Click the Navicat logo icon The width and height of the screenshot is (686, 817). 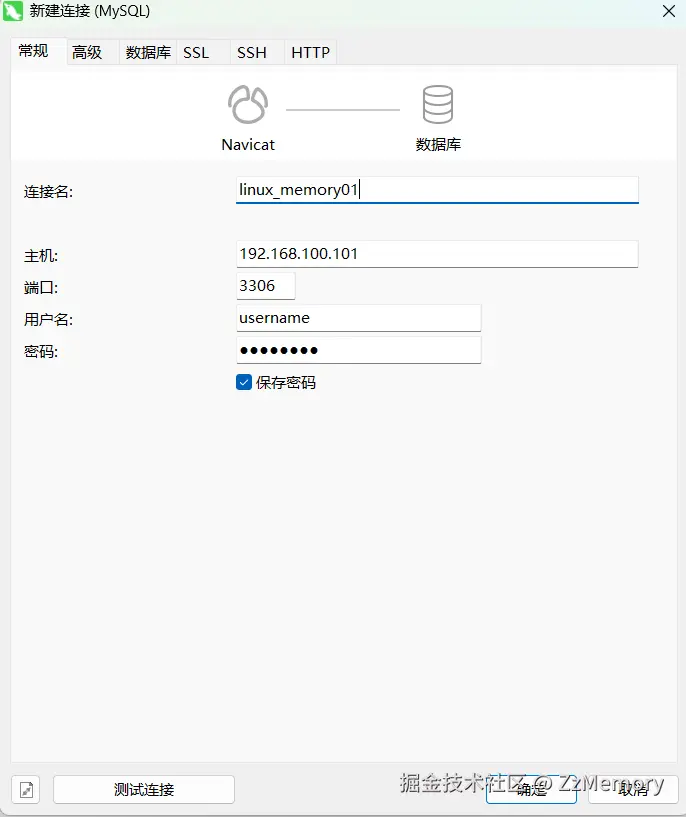248,104
